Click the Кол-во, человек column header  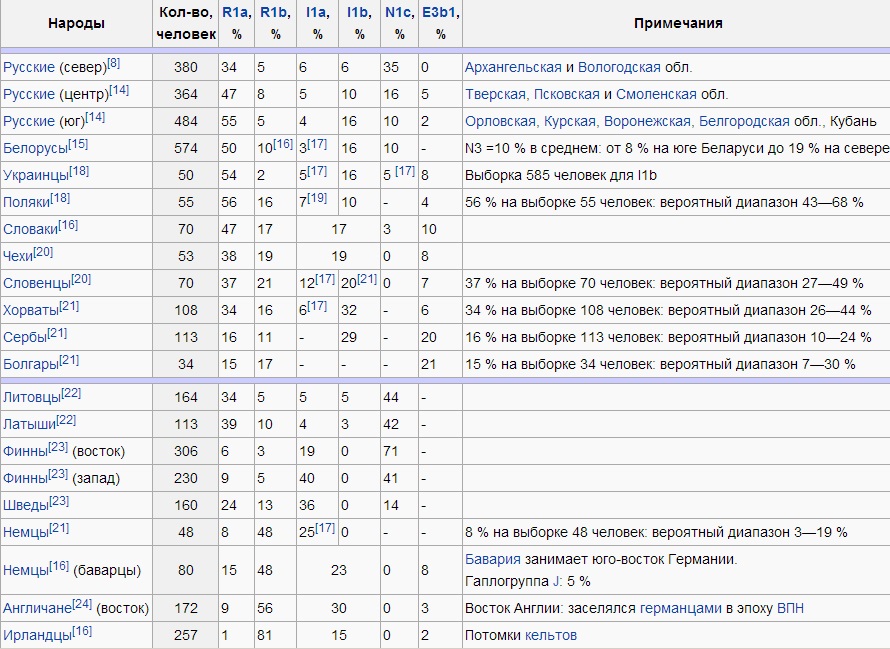pos(186,23)
